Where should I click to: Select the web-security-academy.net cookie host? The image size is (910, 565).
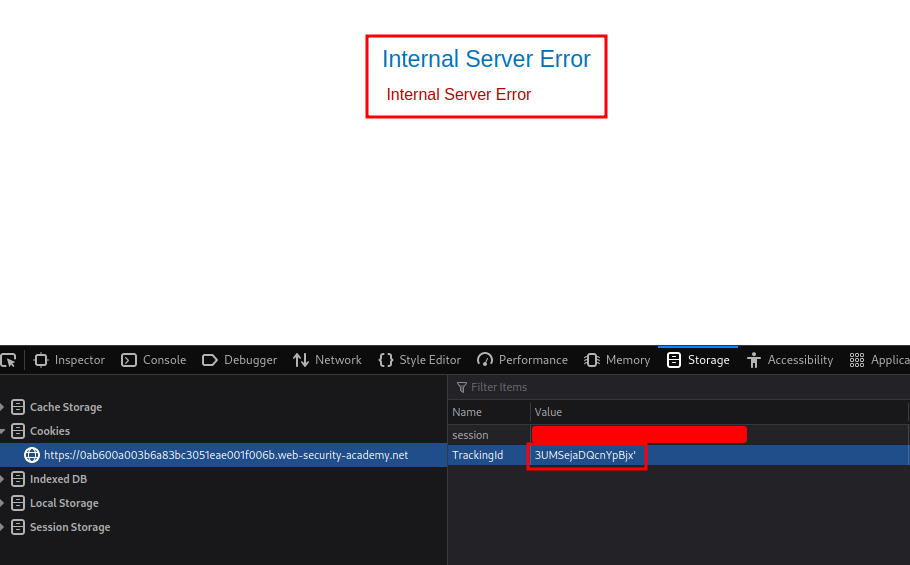point(226,455)
